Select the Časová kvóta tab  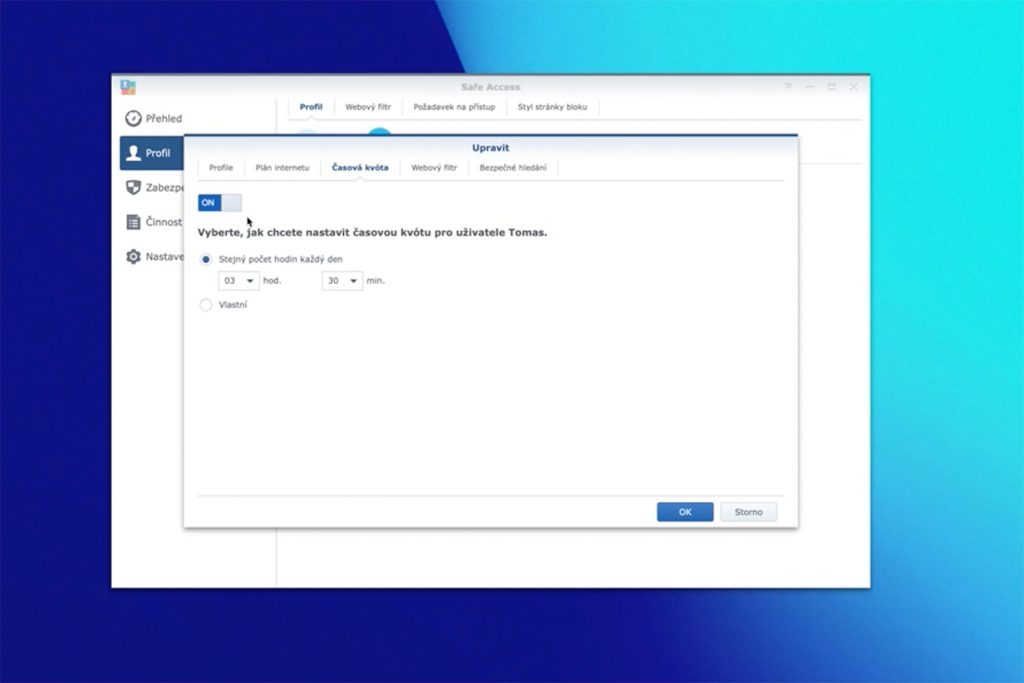(360, 168)
